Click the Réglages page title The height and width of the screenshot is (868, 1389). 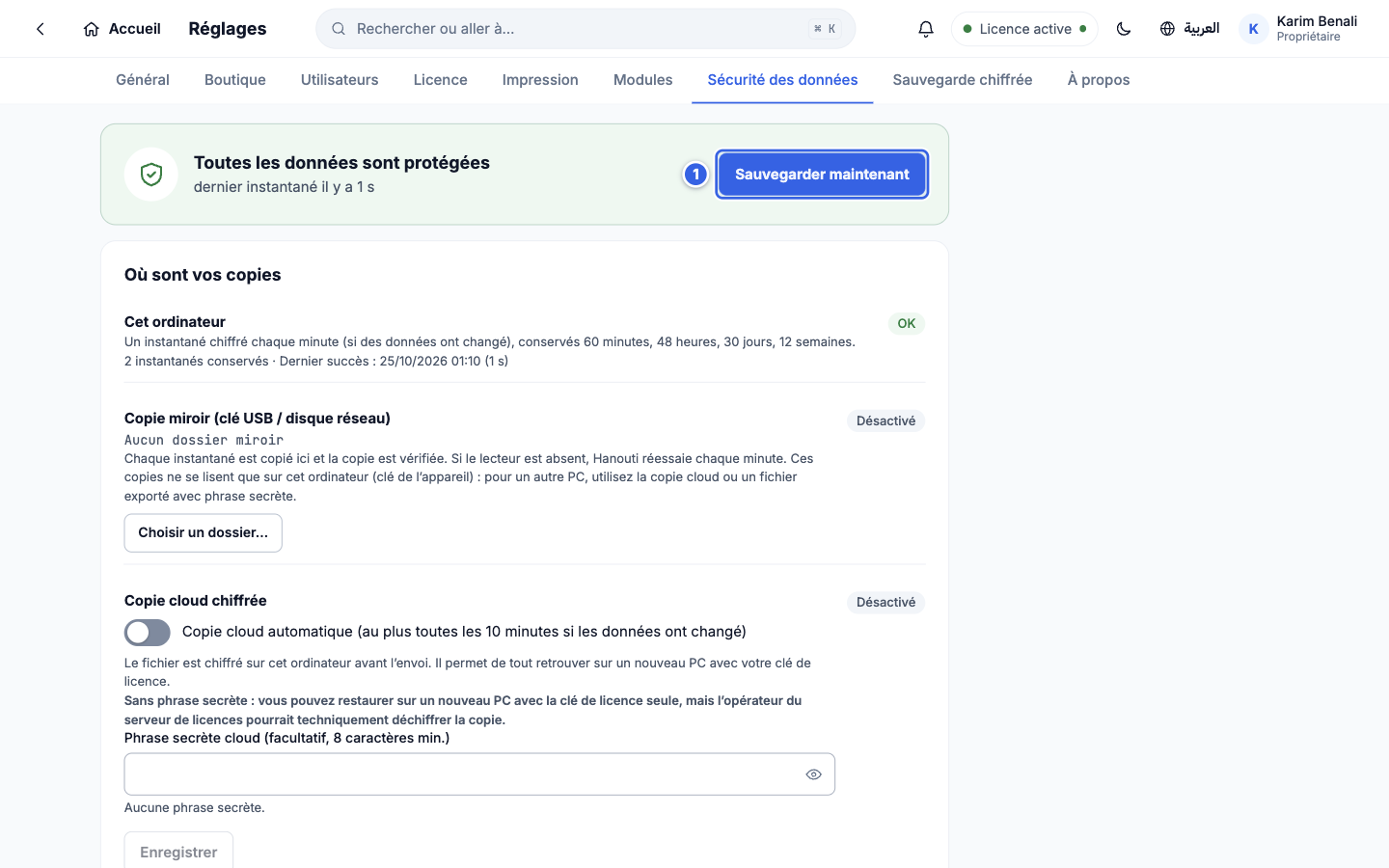click(228, 29)
